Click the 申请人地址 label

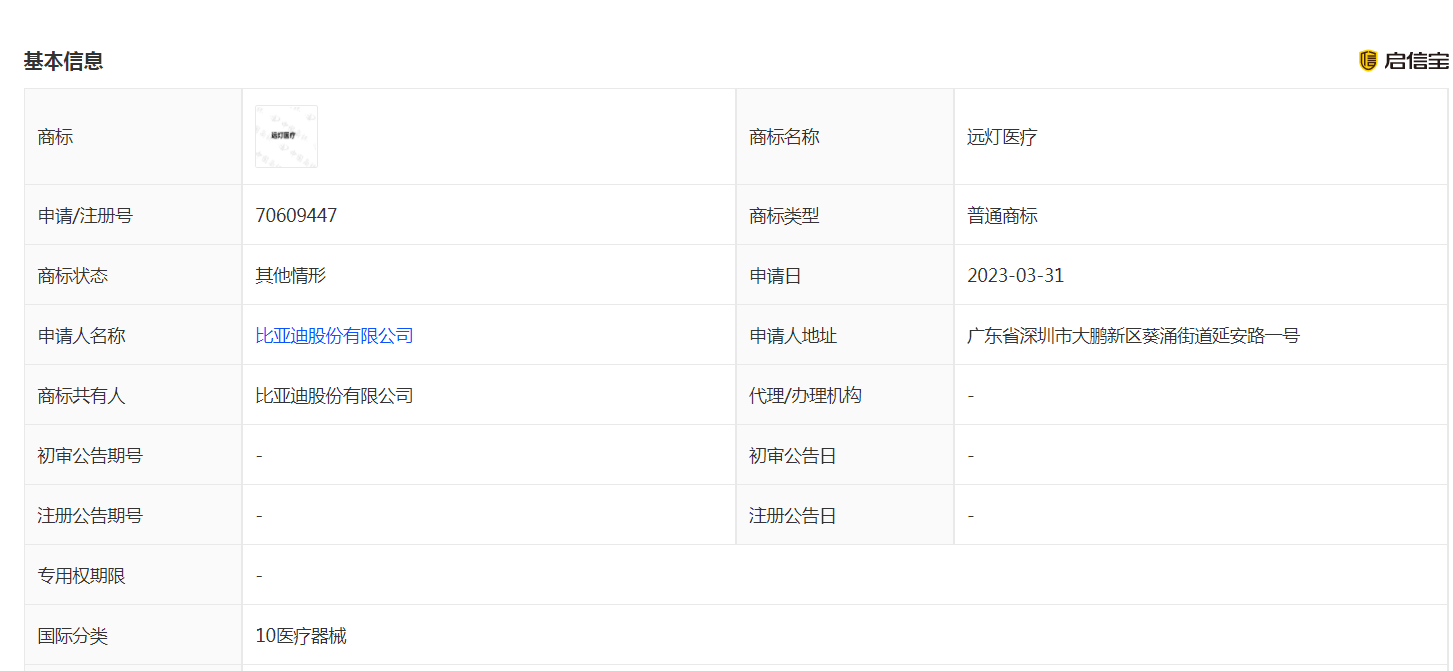point(793,336)
